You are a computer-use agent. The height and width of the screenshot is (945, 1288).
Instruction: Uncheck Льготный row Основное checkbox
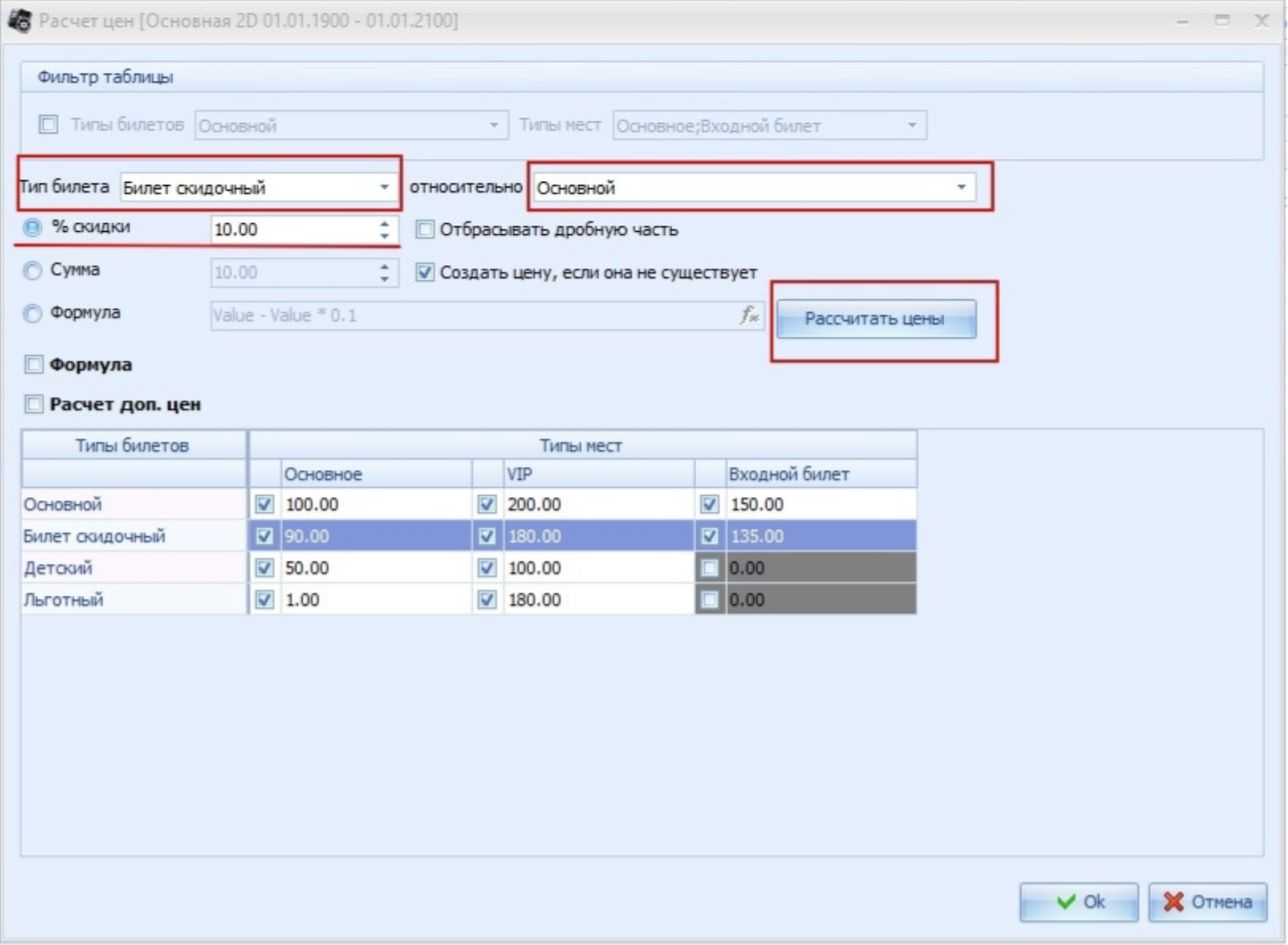(x=264, y=600)
